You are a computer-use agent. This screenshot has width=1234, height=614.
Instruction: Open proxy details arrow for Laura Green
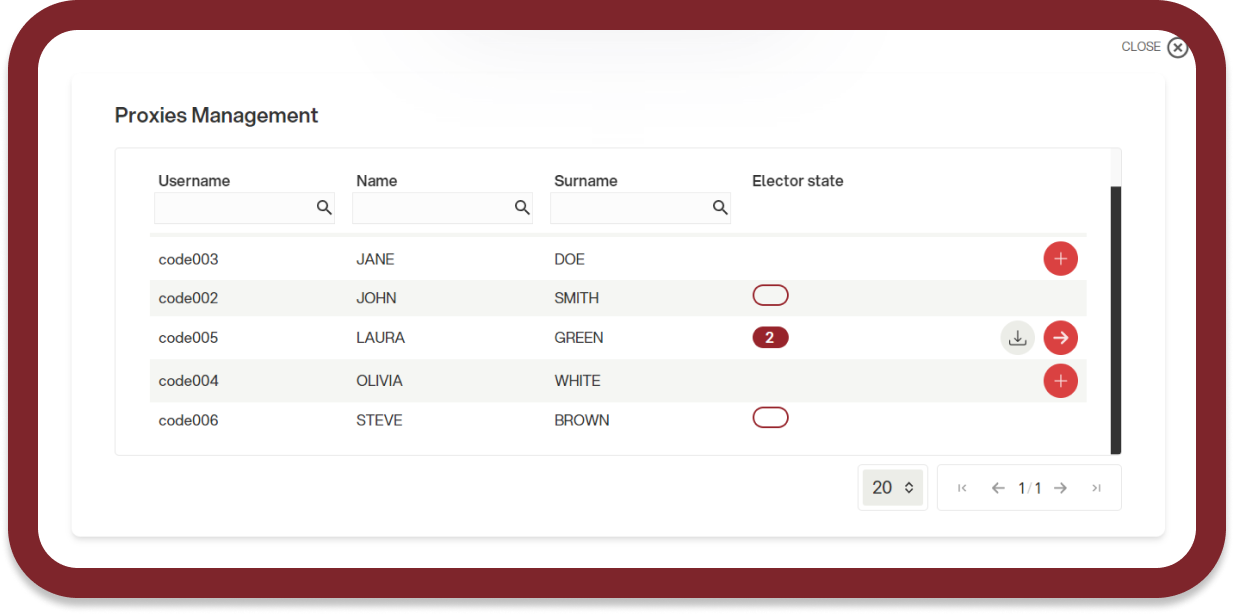1061,338
